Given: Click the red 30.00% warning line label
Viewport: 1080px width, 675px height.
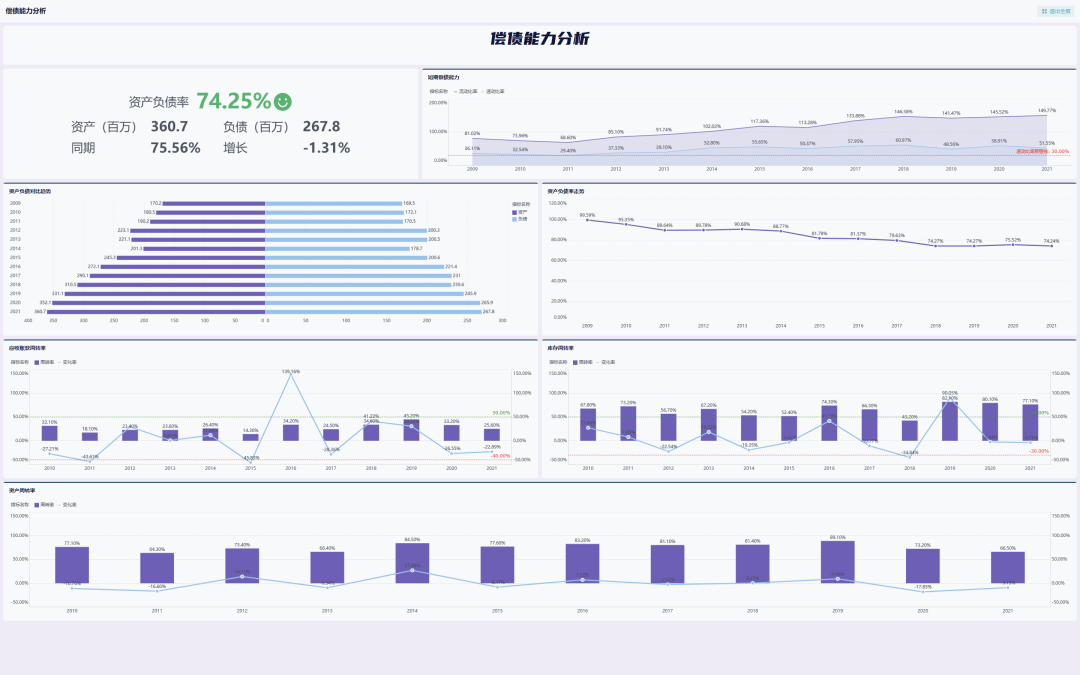Looking at the screenshot, I should tap(1043, 152).
